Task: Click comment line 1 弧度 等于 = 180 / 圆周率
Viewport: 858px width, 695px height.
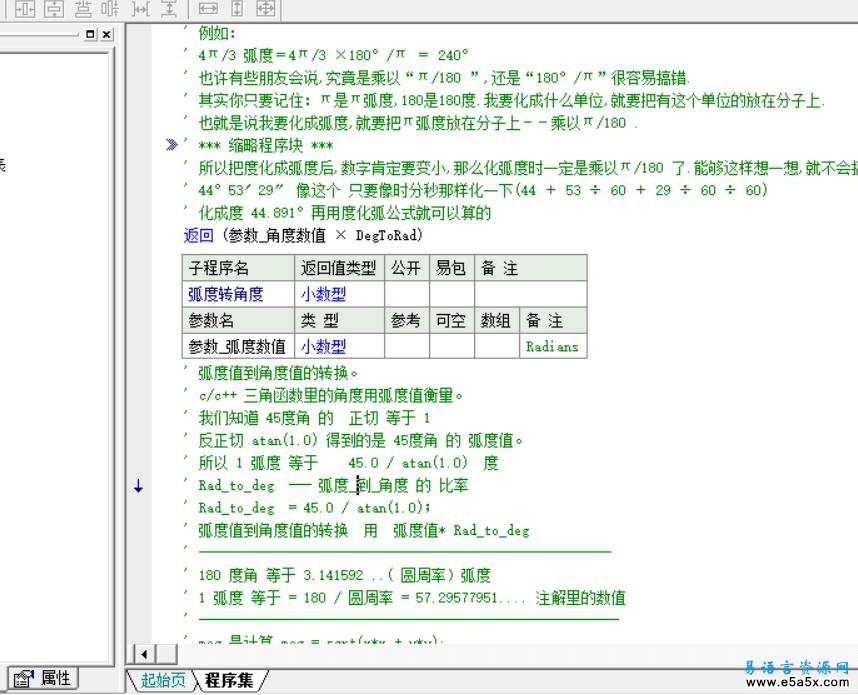Action: 412,598
